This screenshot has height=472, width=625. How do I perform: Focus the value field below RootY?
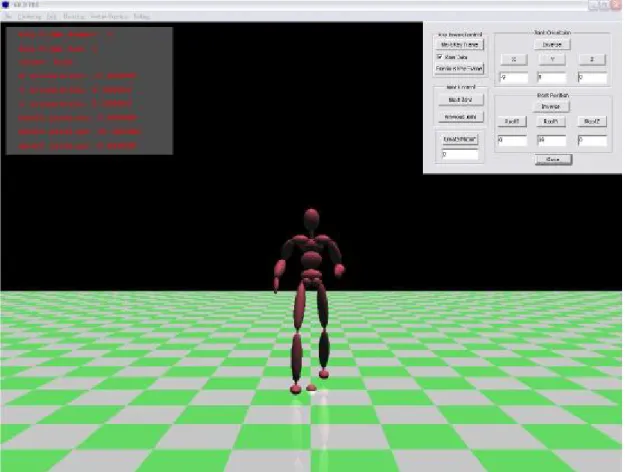tap(552, 140)
